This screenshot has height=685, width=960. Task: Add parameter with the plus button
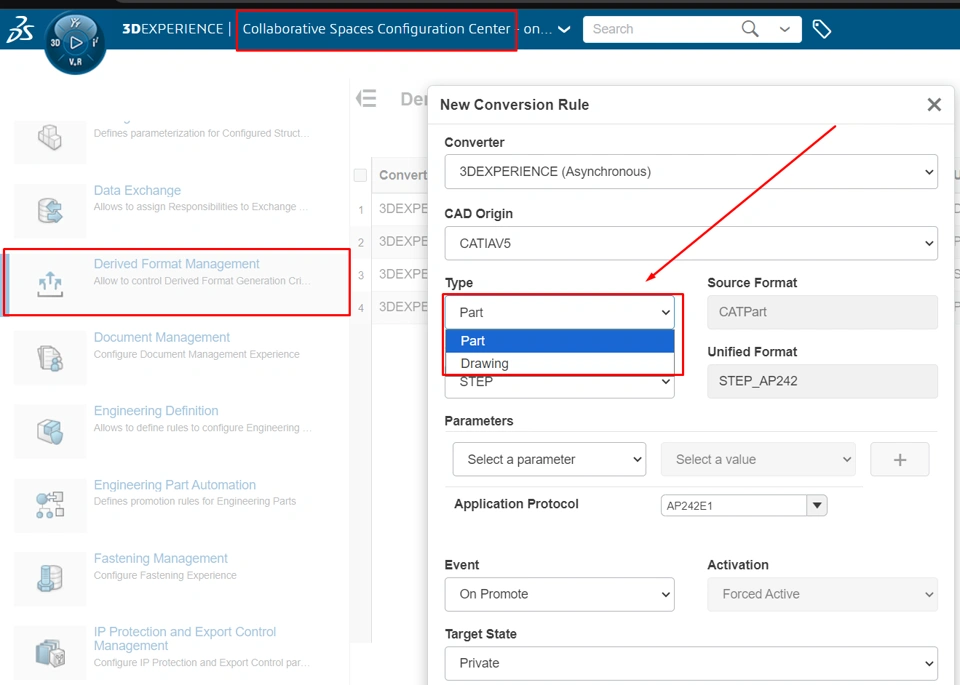[899, 459]
